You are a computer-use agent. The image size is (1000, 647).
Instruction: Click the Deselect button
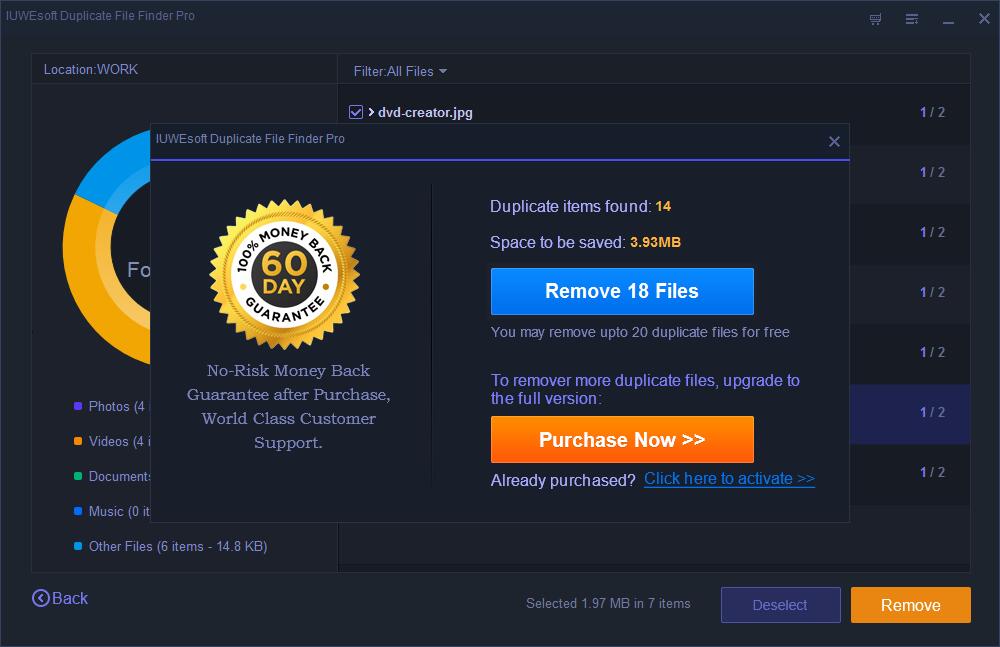coord(779,605)
